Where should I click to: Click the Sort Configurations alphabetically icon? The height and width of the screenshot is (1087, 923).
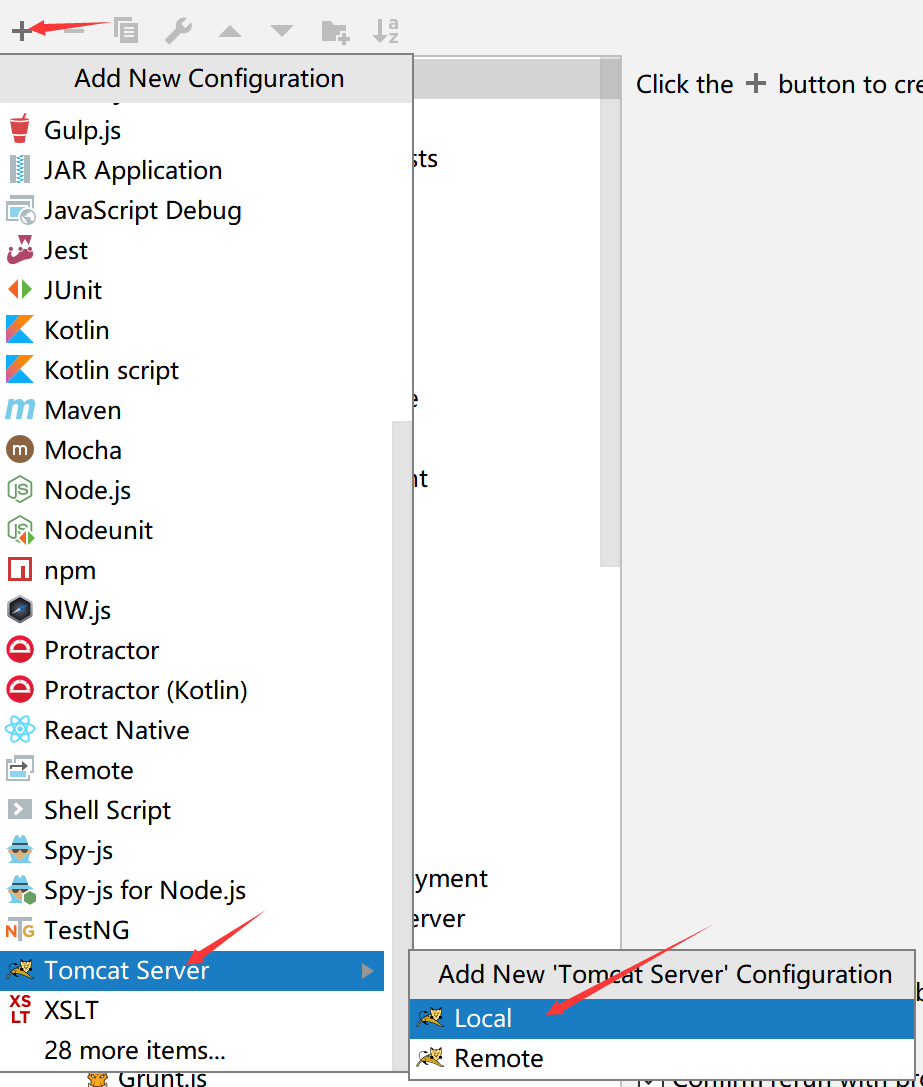coord(386,31)
